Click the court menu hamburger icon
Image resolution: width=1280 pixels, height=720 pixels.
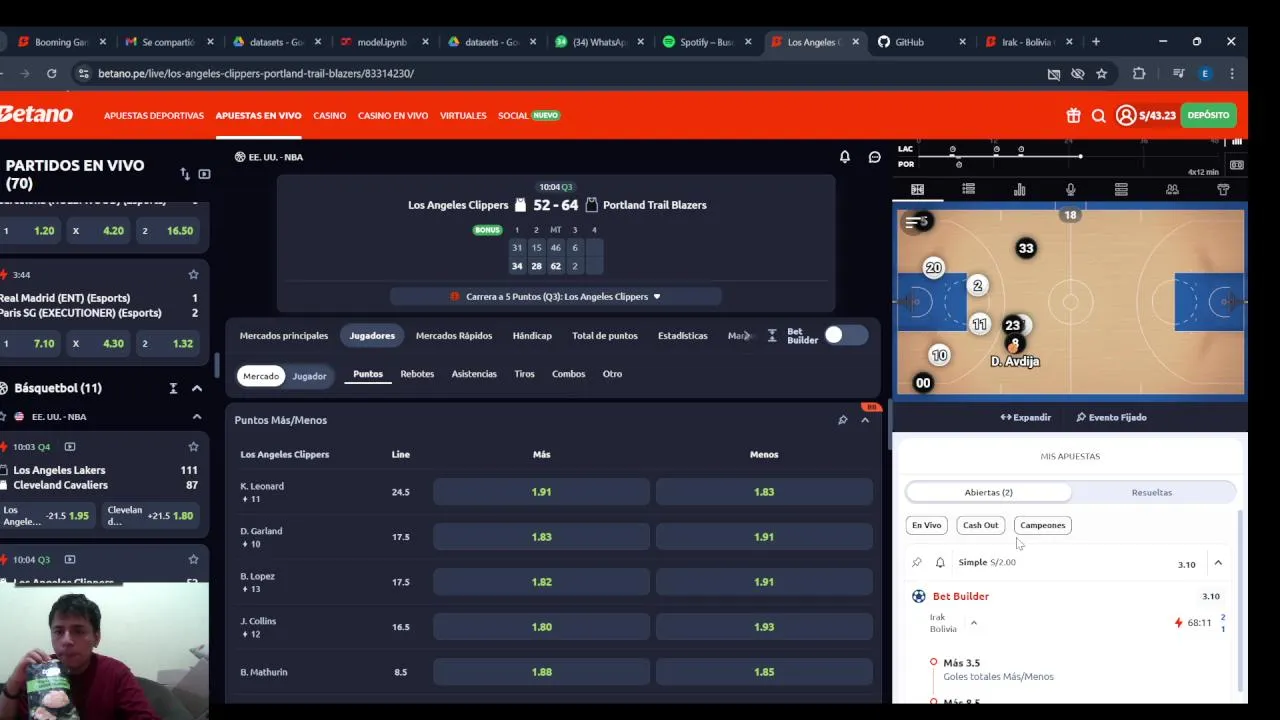click(x=913, y=222)
